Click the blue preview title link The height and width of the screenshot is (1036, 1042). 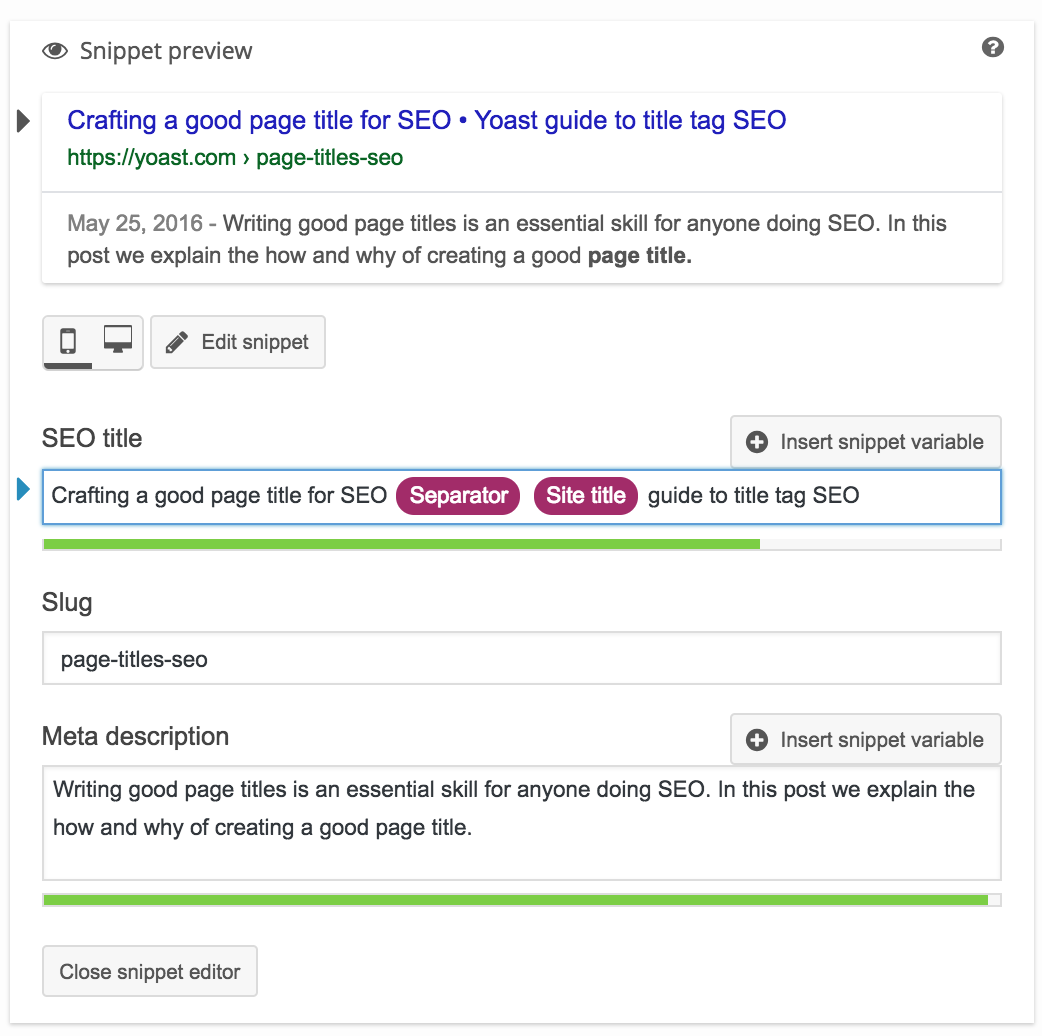(426, 121)
